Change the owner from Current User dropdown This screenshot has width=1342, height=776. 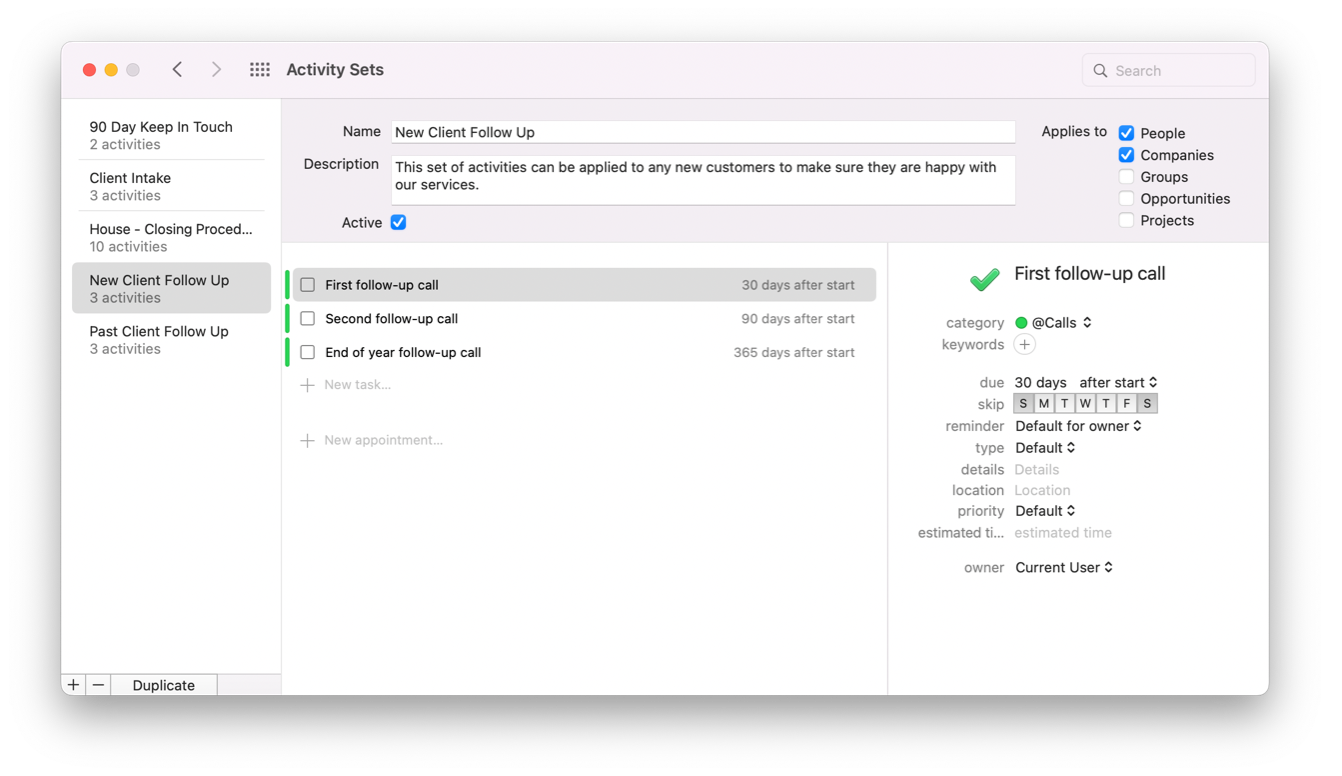click(x=1064, y=567)
